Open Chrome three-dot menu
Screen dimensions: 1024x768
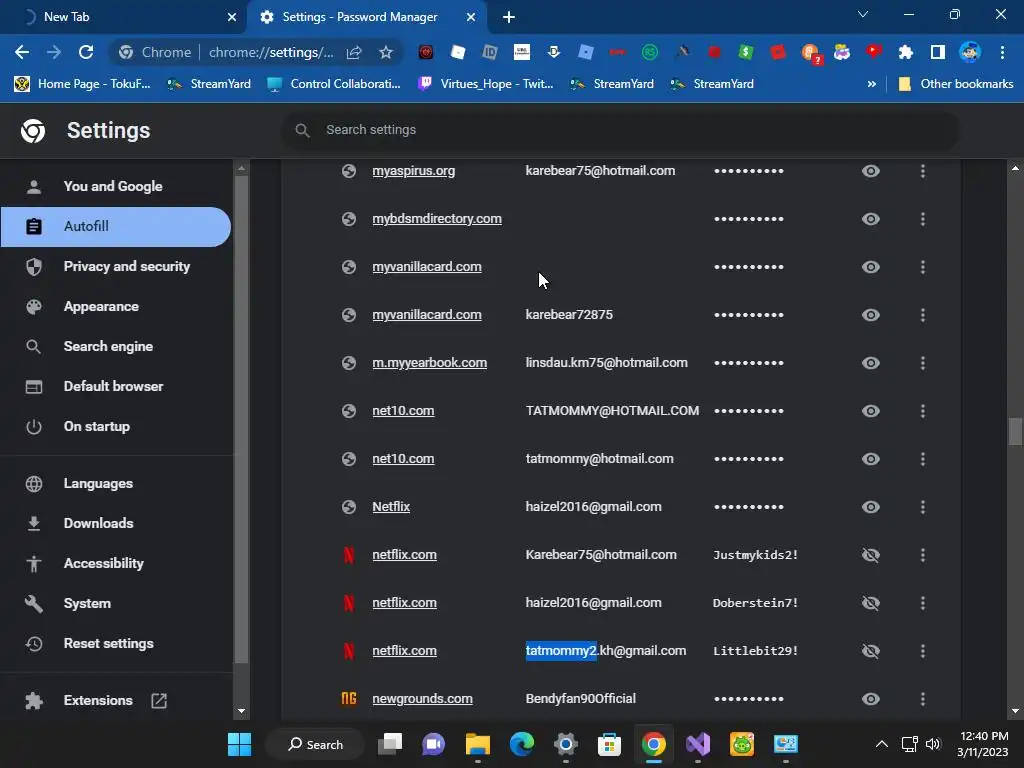click(x=1002, y=52)
